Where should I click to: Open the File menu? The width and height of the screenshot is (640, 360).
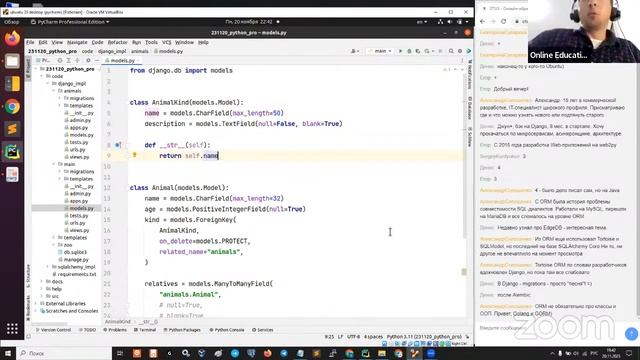(31, 42)
